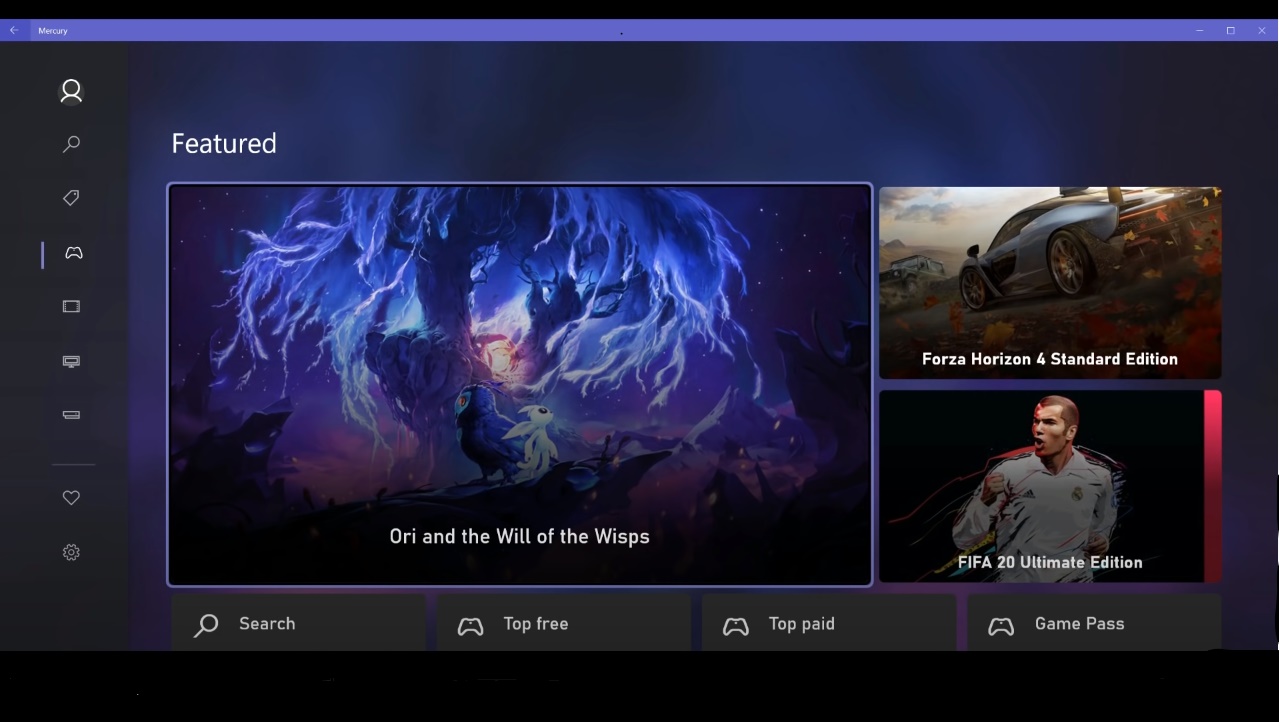Screen dimensions: 1279x722
Task: Click the Mercury window title text
Action: pos(53,31)
